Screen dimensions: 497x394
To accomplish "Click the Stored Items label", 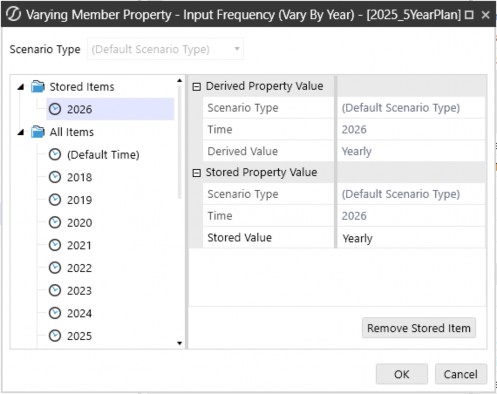I will pos(82,87).
